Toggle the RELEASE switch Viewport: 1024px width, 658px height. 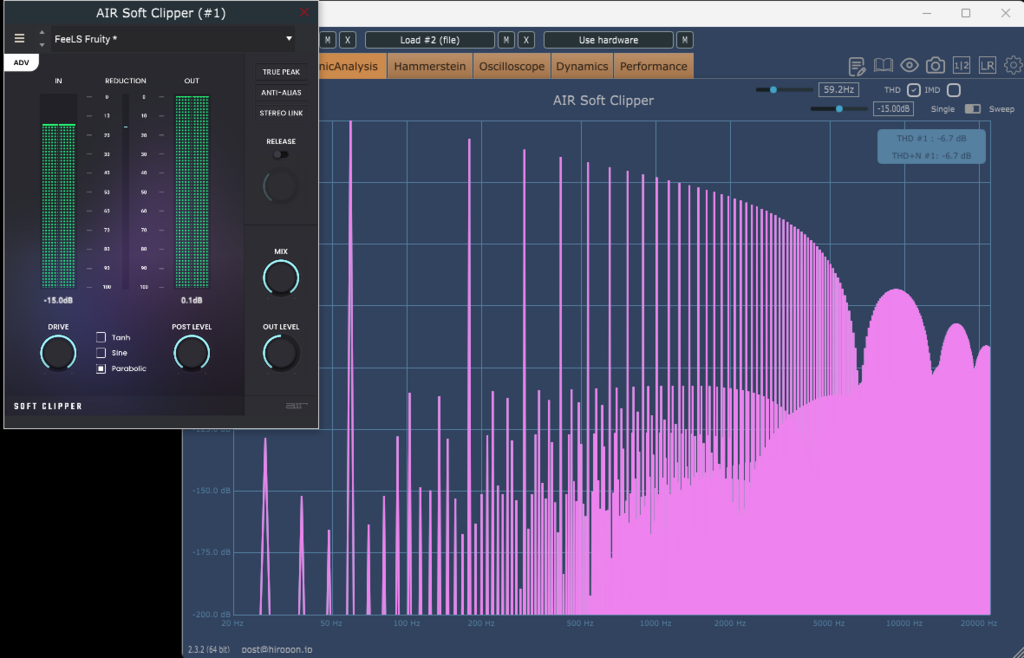coord(280,155)
